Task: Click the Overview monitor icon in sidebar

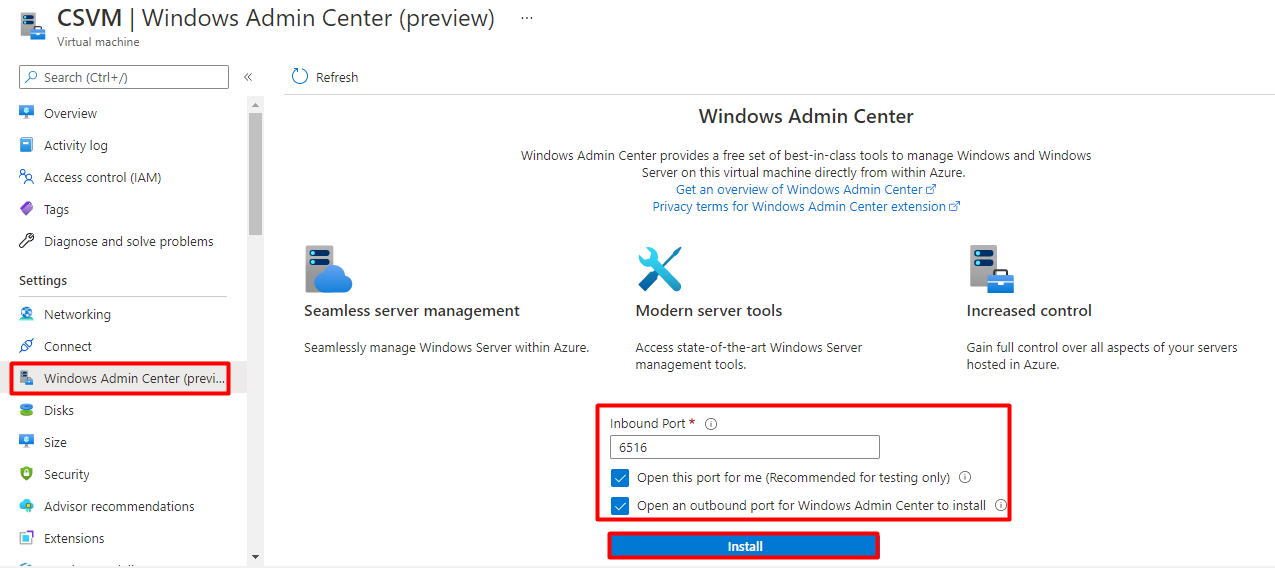Action: coord(27,113)
